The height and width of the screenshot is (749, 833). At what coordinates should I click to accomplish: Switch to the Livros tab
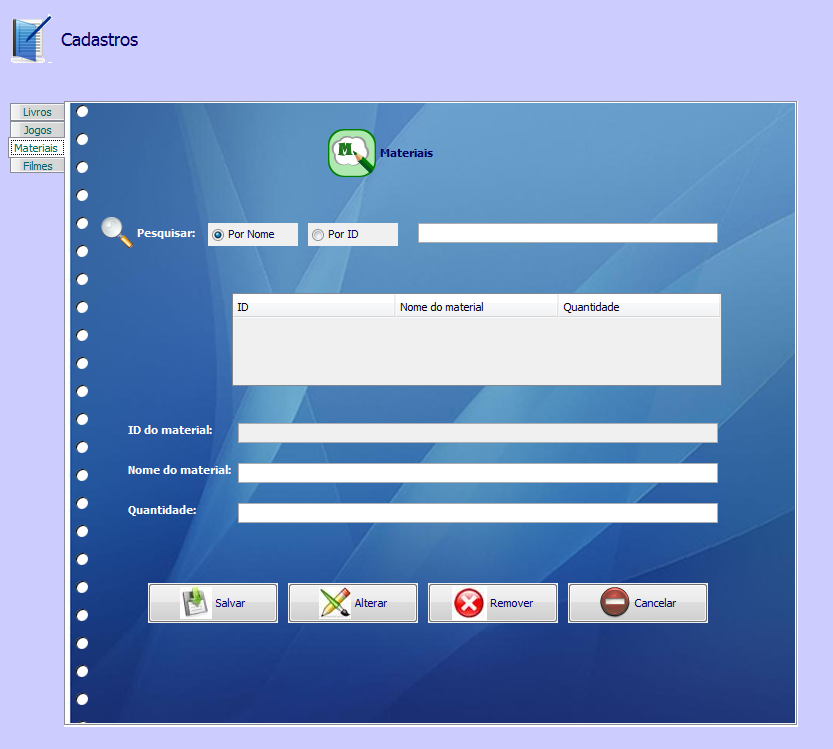(37, 112)
